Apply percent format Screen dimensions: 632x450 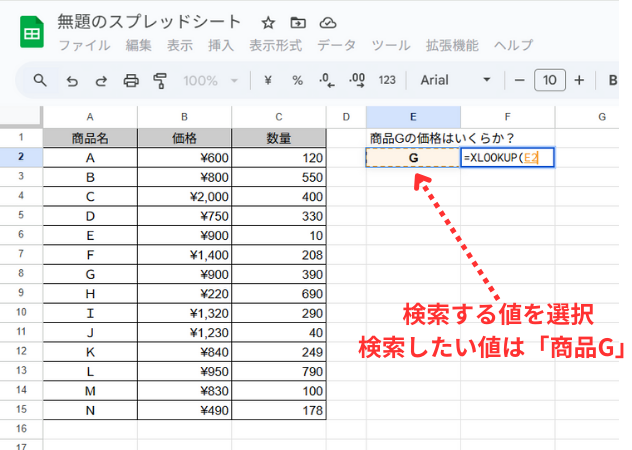pyautogui.click(x=297, y=80)
